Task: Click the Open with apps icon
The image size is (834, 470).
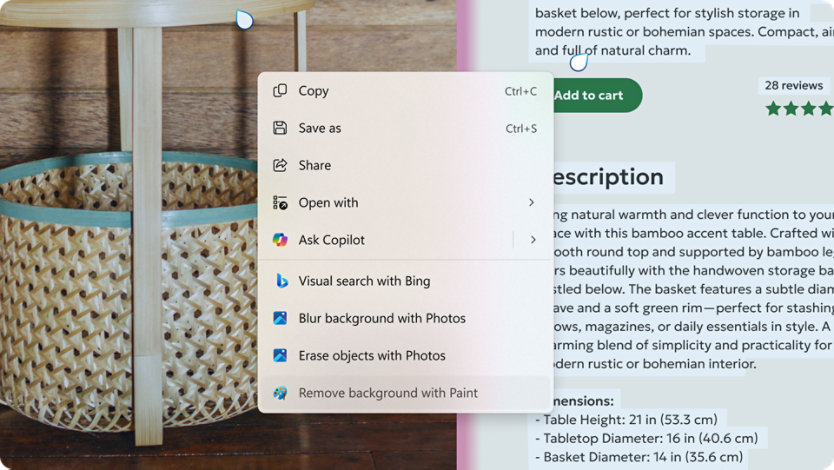Action: pyautogui.click(x=280, y=203)
